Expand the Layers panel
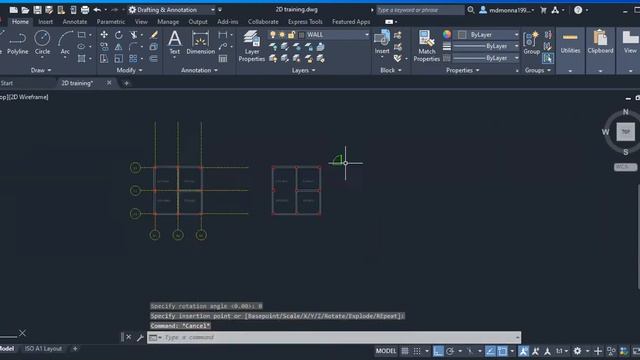The image size is (640, 360). 303,70
